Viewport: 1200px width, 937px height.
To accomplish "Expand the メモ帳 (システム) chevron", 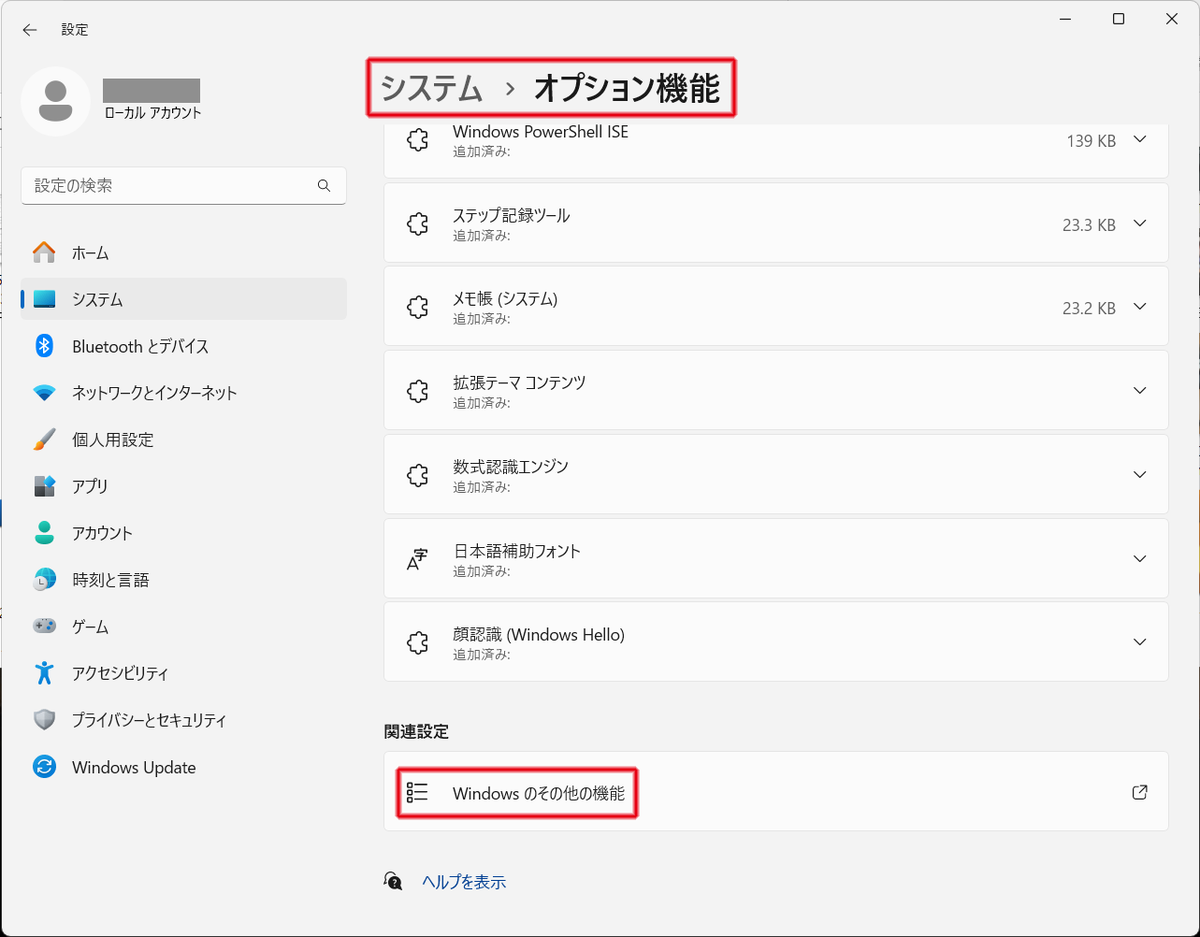I will pyautogui.click(x=1139, y=307).
